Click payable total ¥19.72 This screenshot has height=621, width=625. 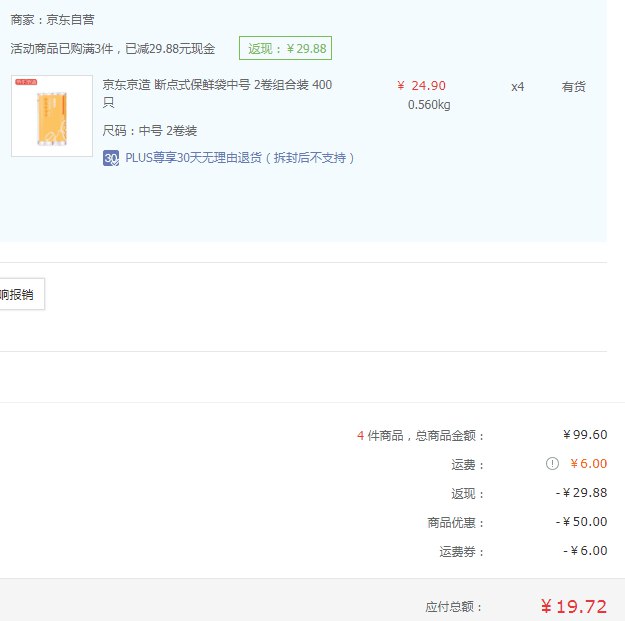pyautogui.click(x=574, y=607)
